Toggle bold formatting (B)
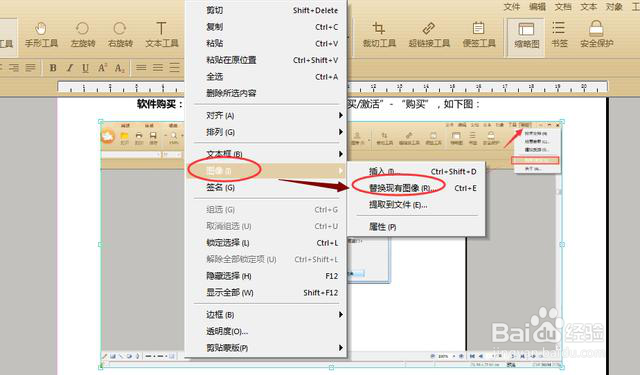The height and width of the screenshot is (375, 640). pos(53,68)
